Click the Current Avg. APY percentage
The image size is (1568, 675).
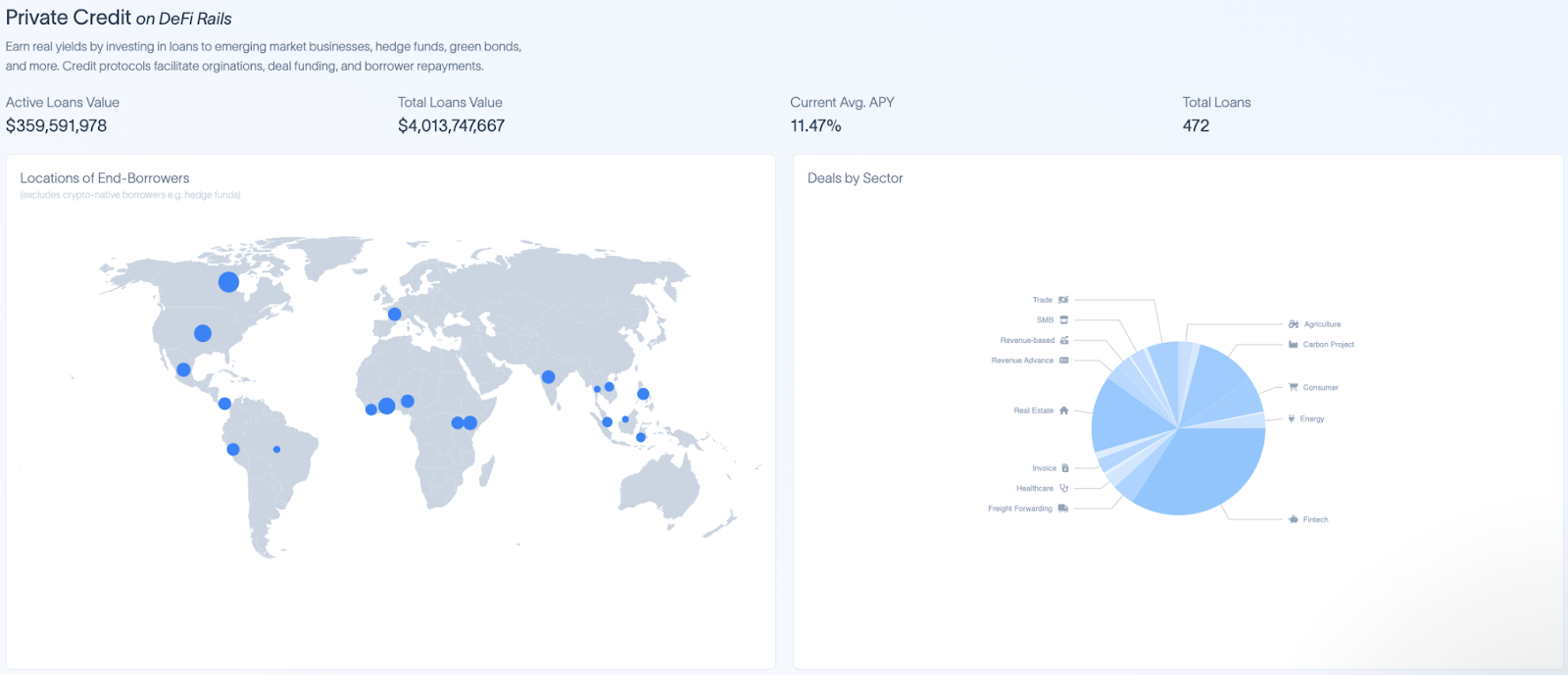pyautogui.click(x=815, y=126)
